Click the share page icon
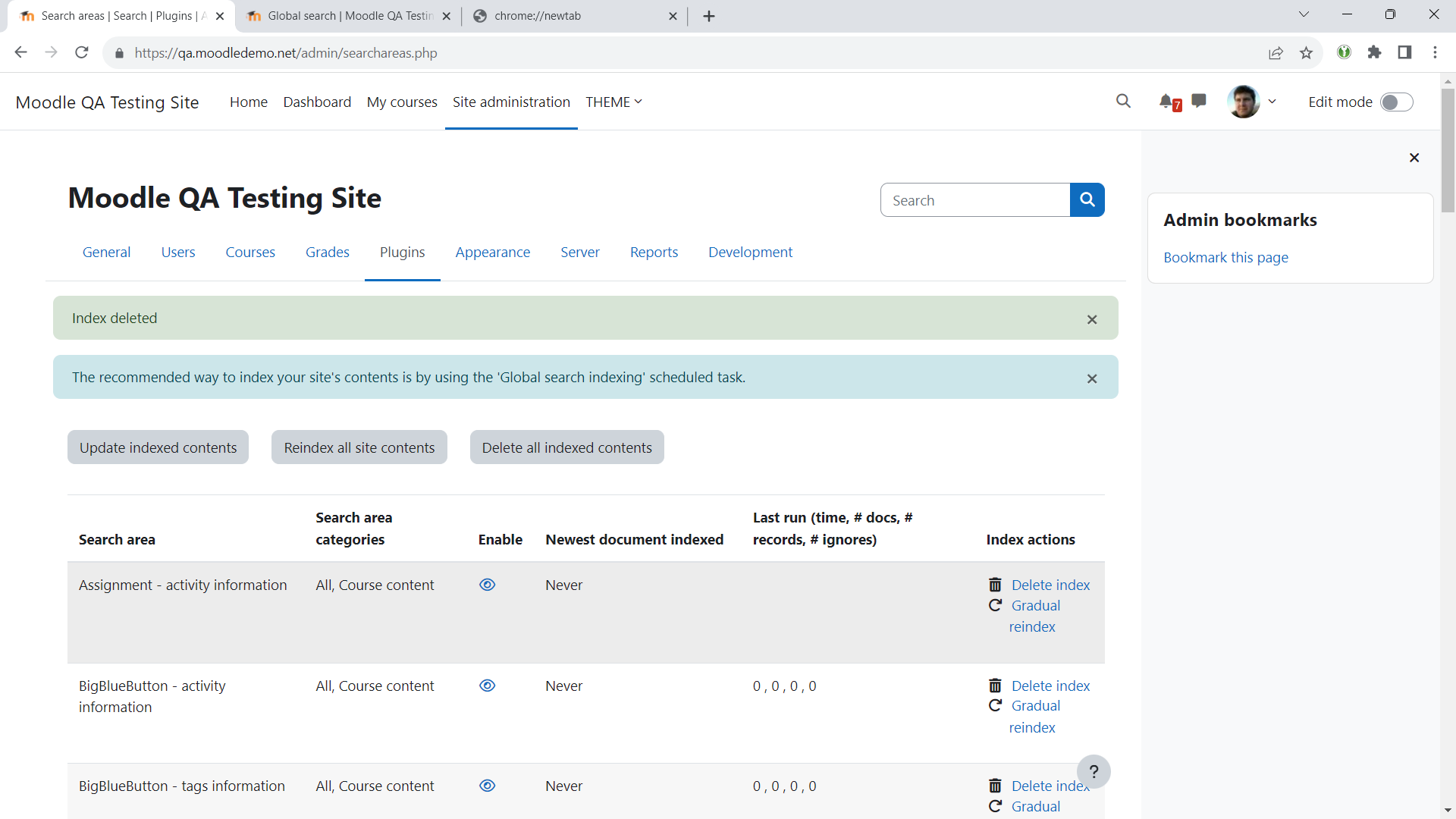 pyautogui.click(x=1276, y=52)
